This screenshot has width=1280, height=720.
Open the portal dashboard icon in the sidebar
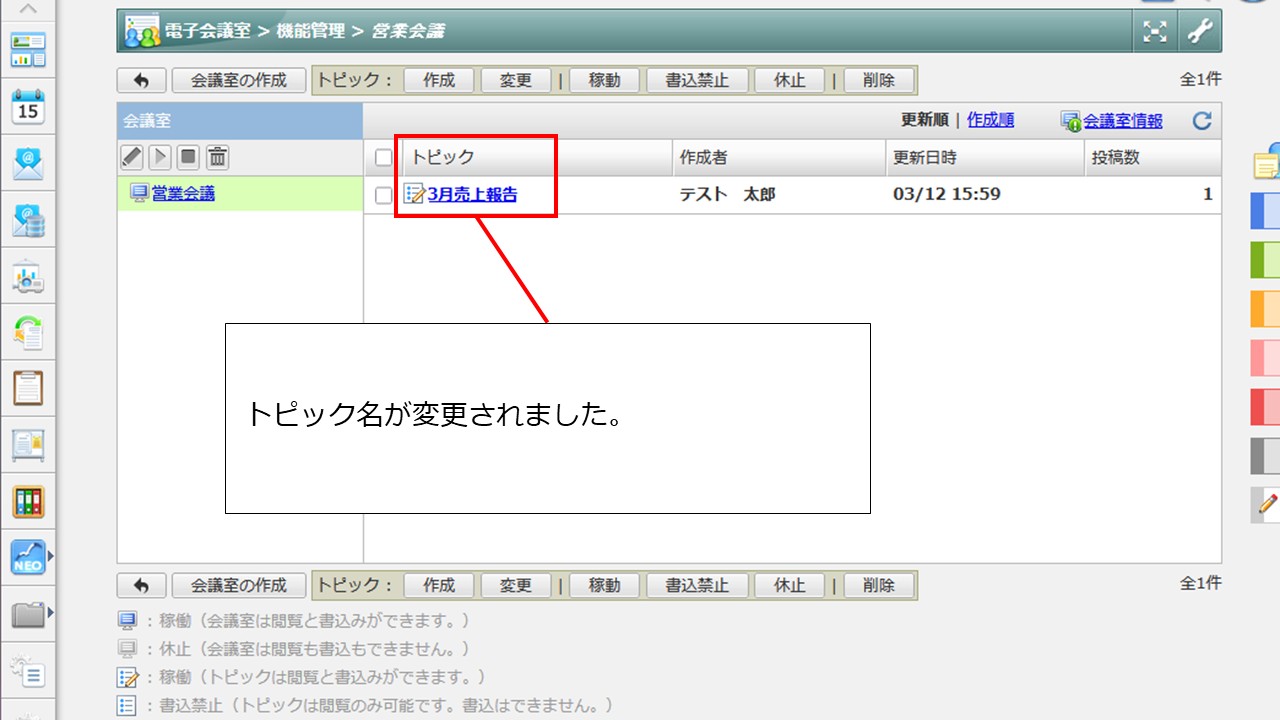[x=28, y=49]
